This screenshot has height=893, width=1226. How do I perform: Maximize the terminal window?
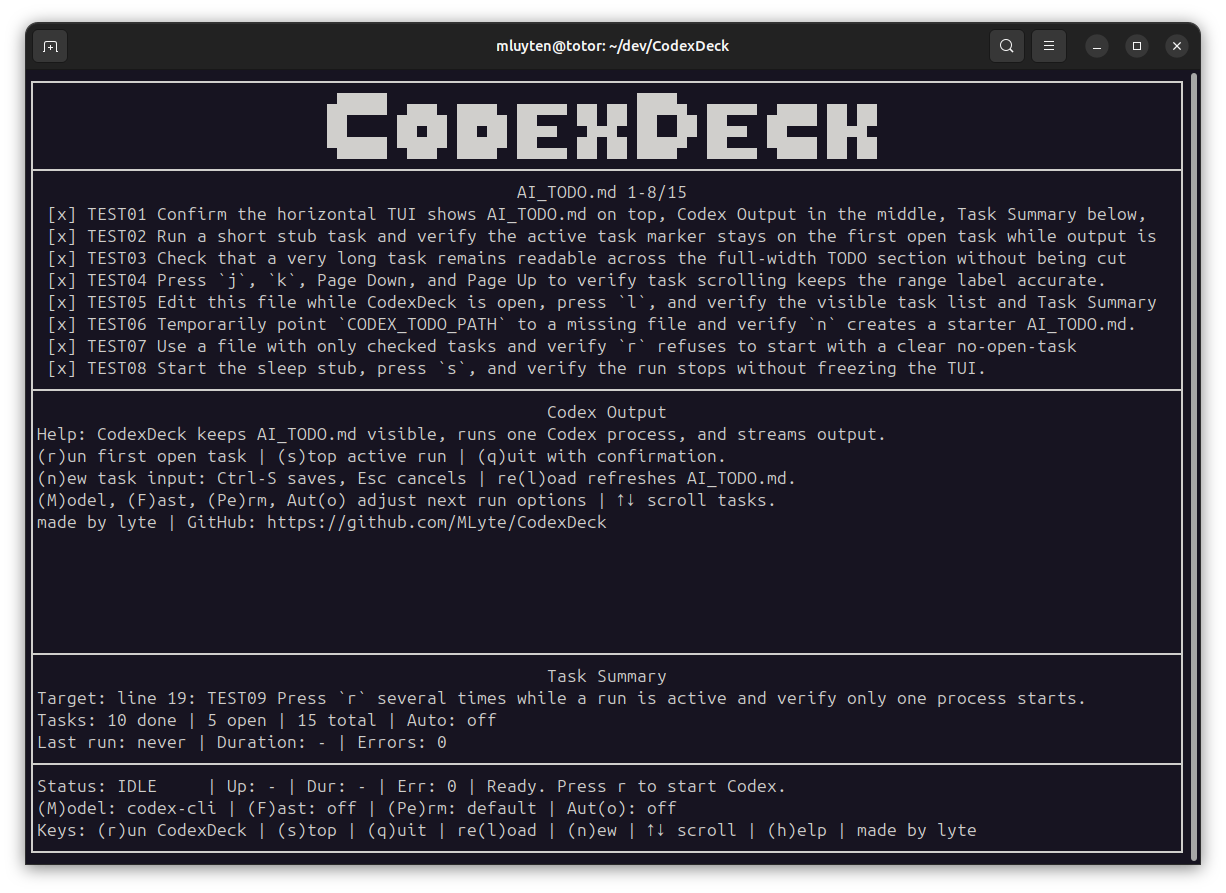pos(1137,46)
